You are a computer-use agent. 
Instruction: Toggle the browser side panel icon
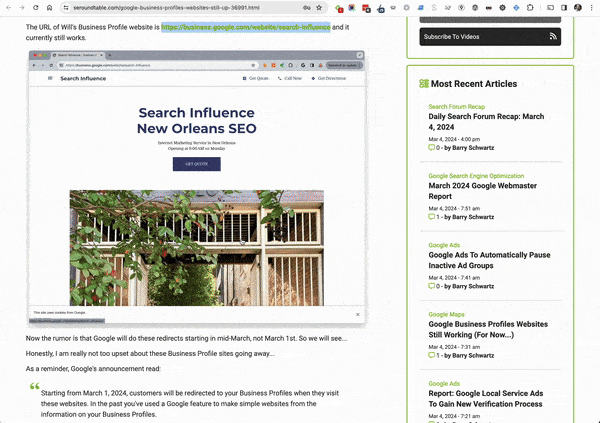564,8
